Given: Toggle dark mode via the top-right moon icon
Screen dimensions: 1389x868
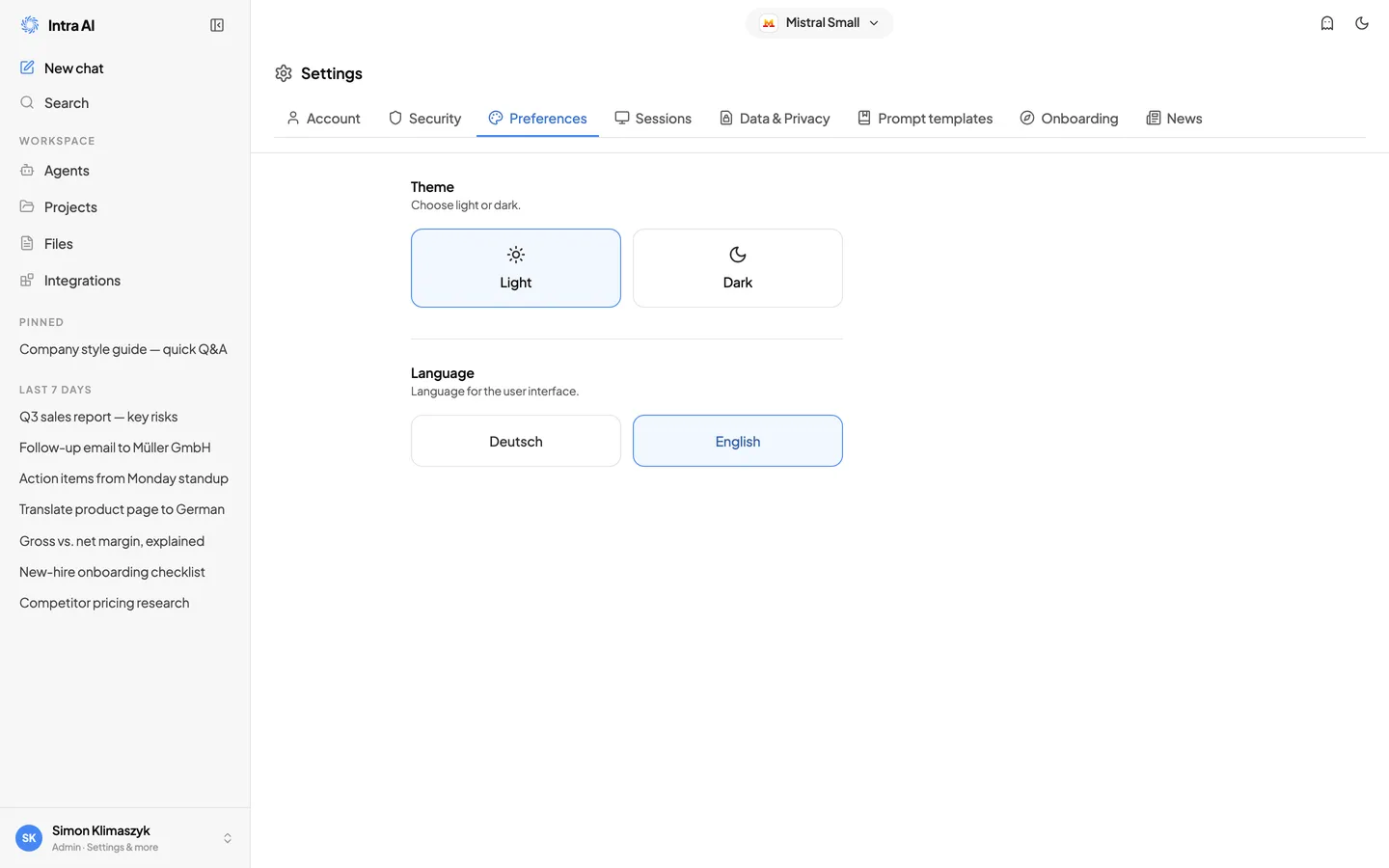Looking at the screenshot, I should [1362, 23].
